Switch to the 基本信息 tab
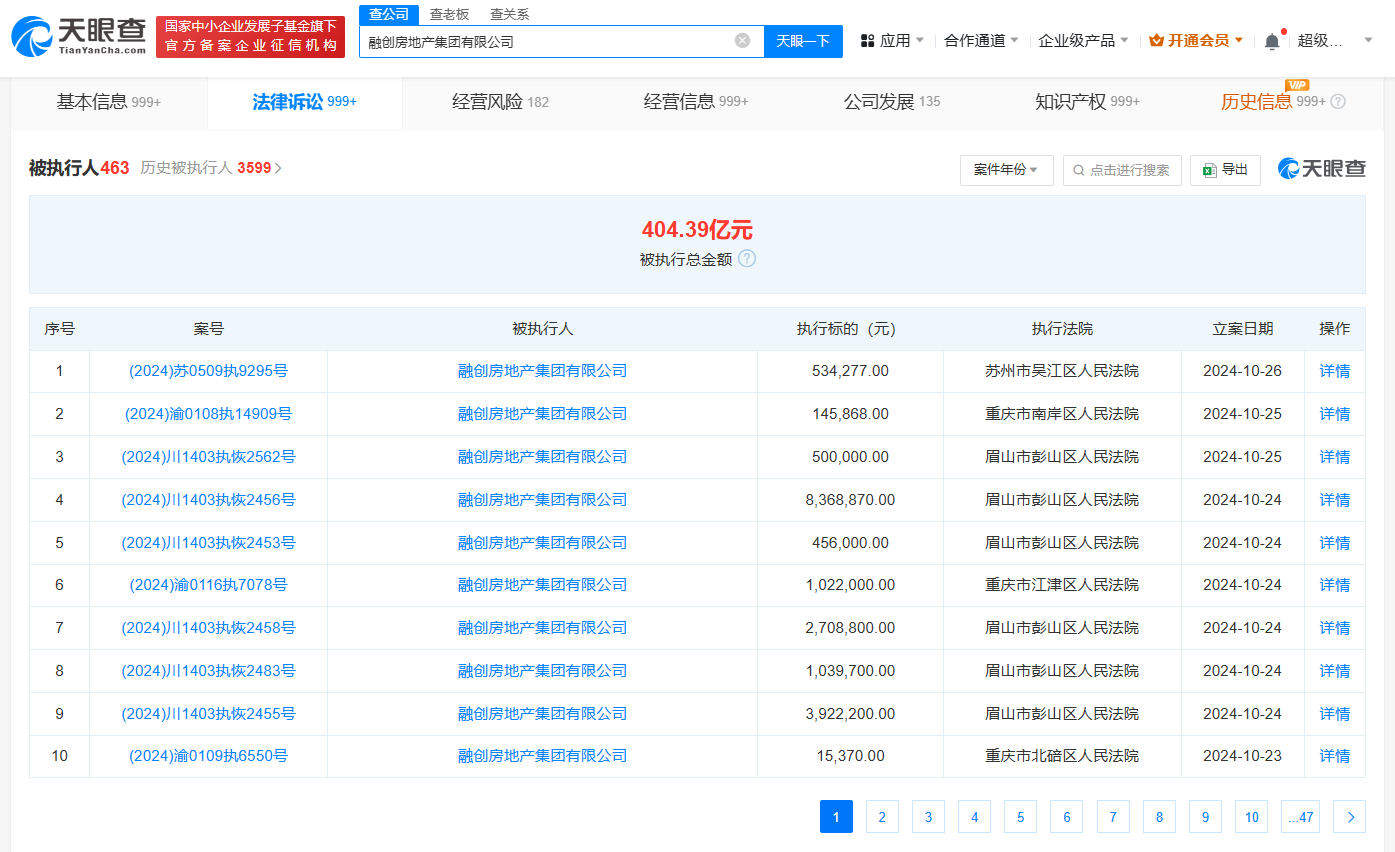The height and width of the screenshot is (852, 1395). (x=109, y=102)
